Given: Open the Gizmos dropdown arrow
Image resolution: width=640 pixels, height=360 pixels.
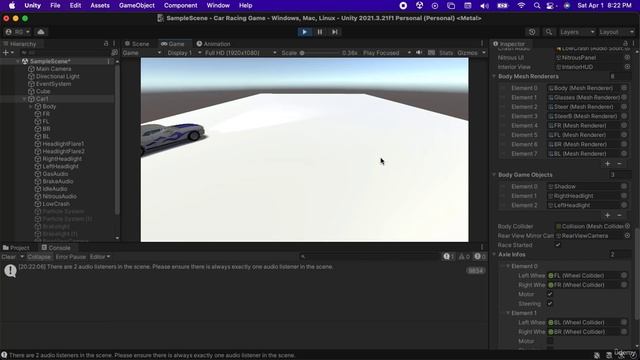Looking at the screenshot, I should tap(484, 53).
